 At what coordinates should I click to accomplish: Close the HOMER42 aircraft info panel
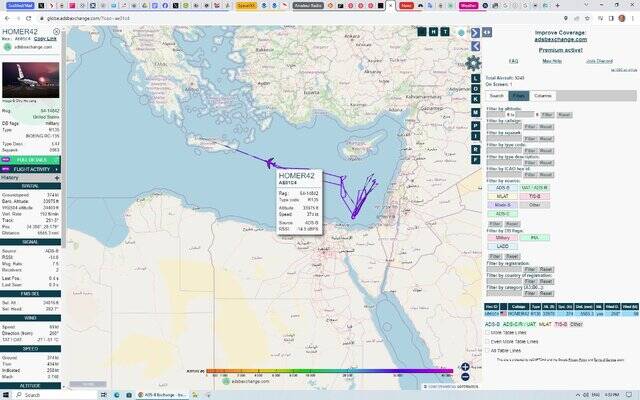click(x=56, y=31)
